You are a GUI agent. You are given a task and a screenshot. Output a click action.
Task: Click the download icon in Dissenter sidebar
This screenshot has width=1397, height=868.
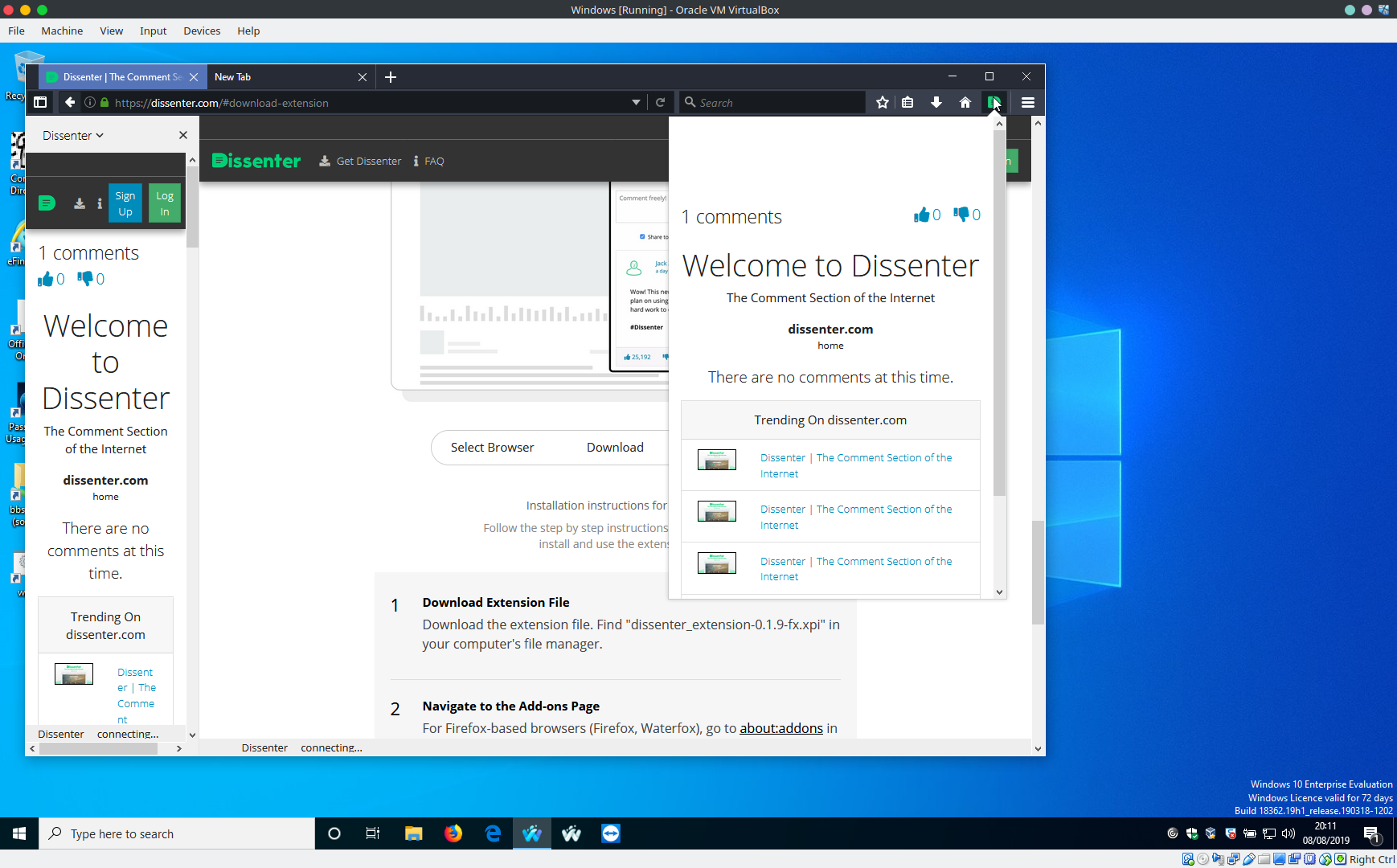[x=80, y=203]
